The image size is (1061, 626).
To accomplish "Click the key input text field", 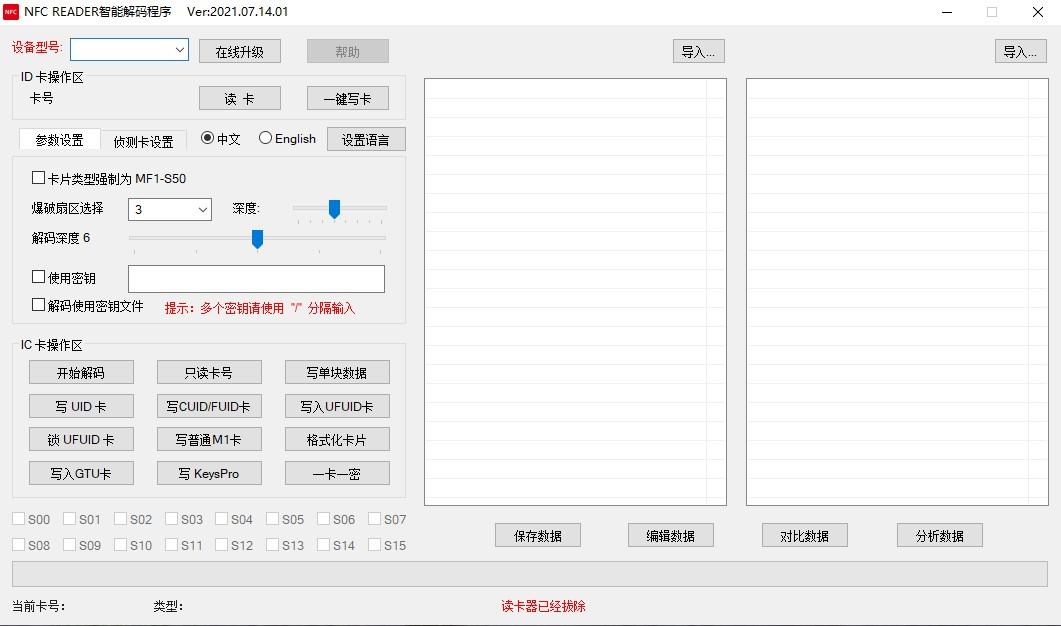I will (256, 279).
